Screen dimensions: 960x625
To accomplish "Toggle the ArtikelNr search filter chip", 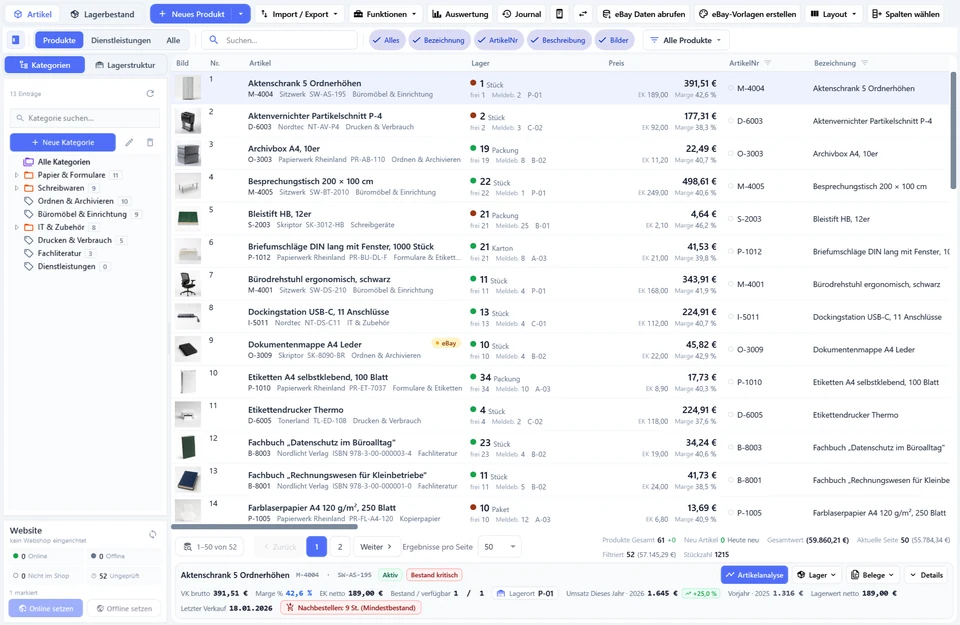I will click(x=500, y=40).
